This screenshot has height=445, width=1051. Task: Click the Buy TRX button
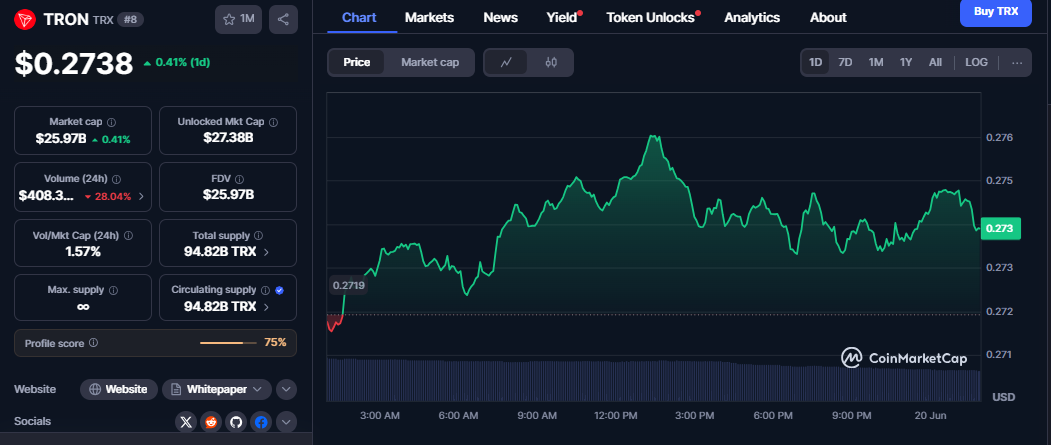point(995,11)
